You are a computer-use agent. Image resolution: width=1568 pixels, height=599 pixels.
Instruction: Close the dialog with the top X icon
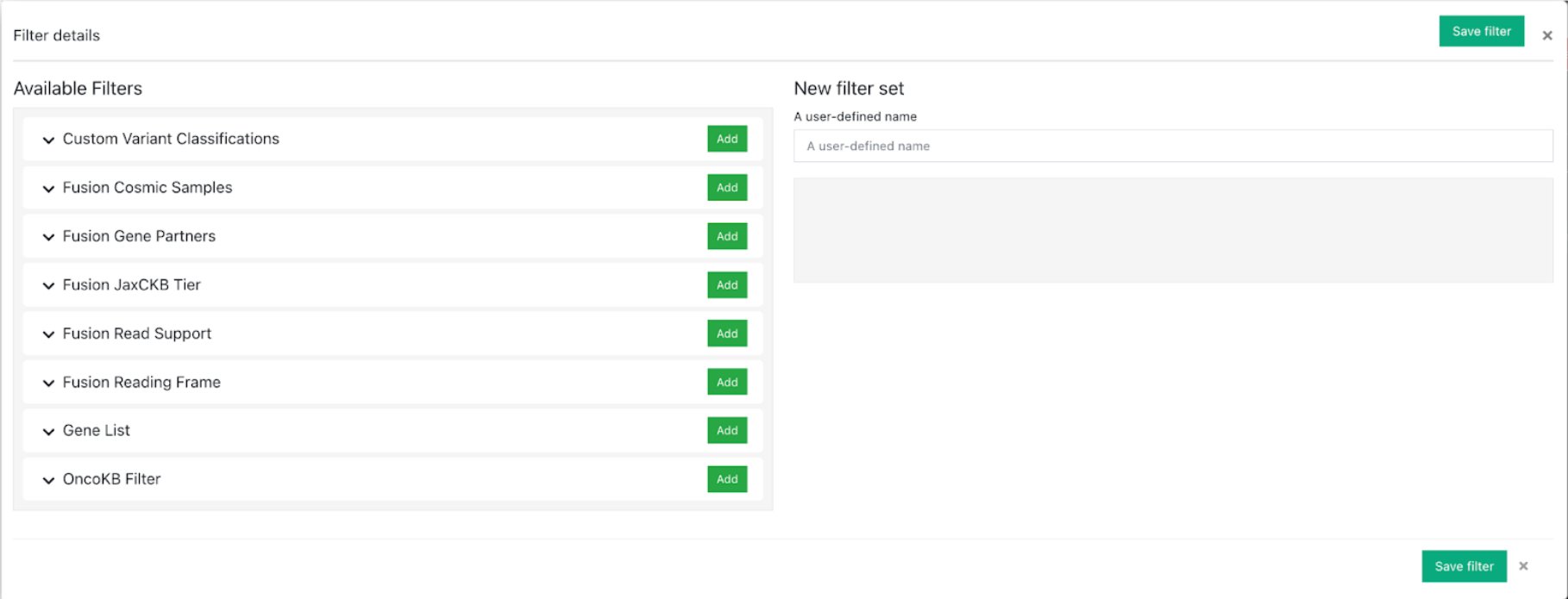tap(1546, 35)
